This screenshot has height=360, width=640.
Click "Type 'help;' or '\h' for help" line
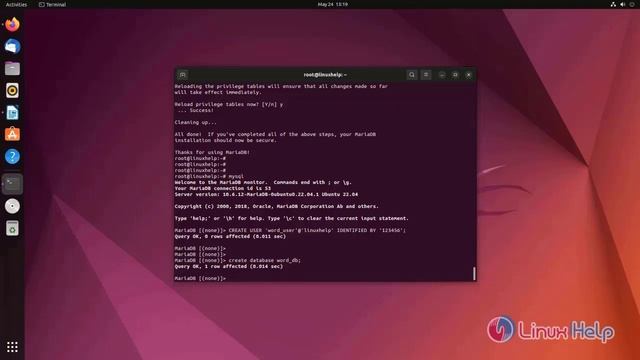tap(291, 218)
